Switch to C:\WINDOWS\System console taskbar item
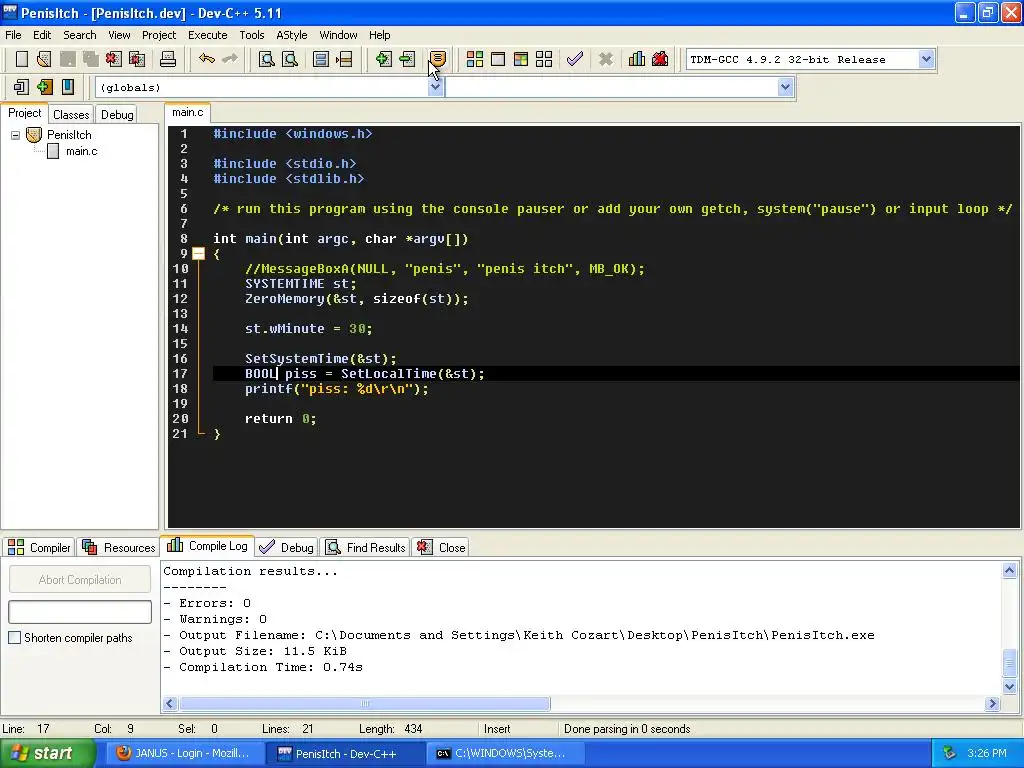The image size is (1024, 768). [x=507, y=754]
